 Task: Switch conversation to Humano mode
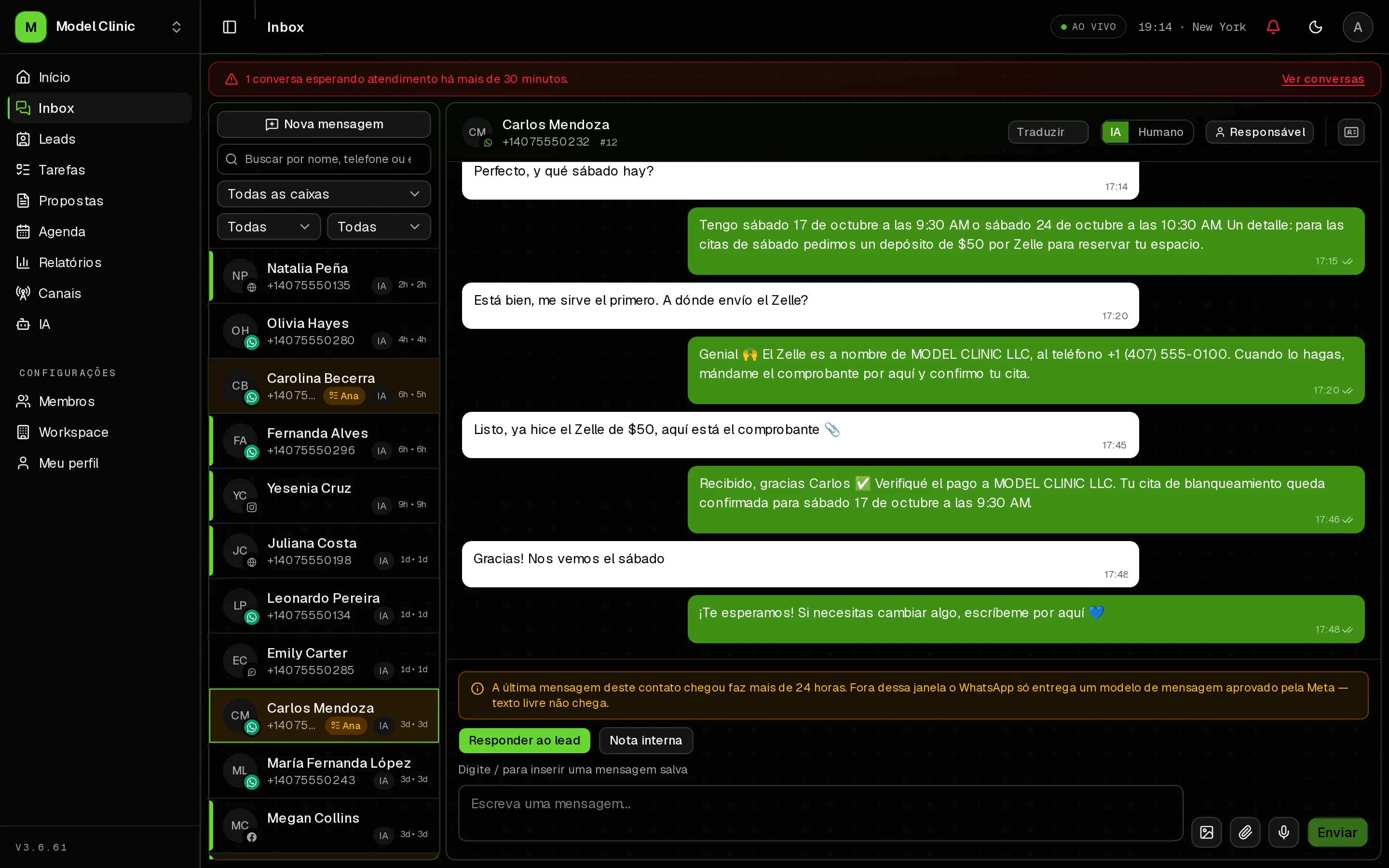[x=1160, y=132]
